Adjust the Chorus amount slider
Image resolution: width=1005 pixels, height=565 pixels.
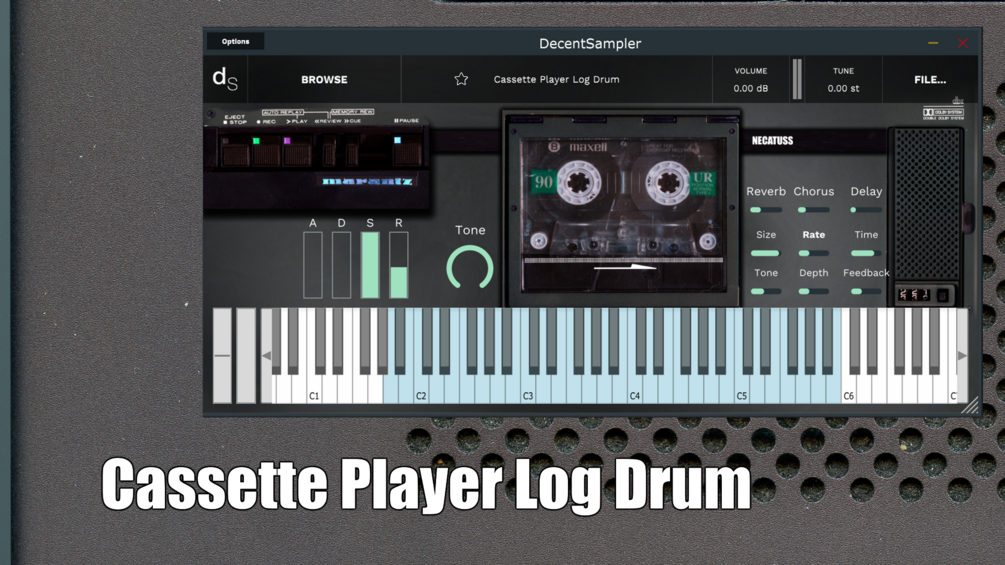click(813, 210)
